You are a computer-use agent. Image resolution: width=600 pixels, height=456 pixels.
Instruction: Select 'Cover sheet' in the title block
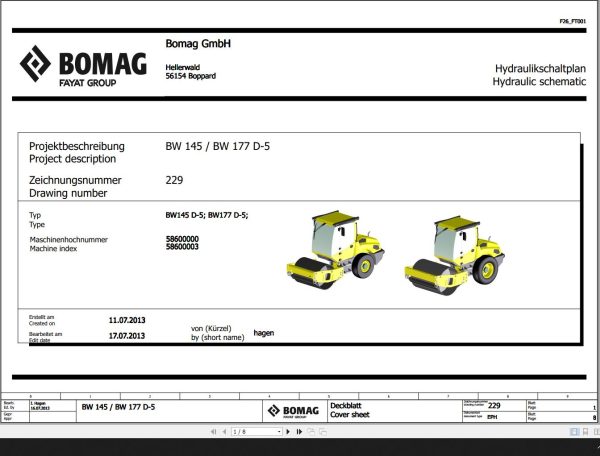pyautogui.click(x=350, y=415)
